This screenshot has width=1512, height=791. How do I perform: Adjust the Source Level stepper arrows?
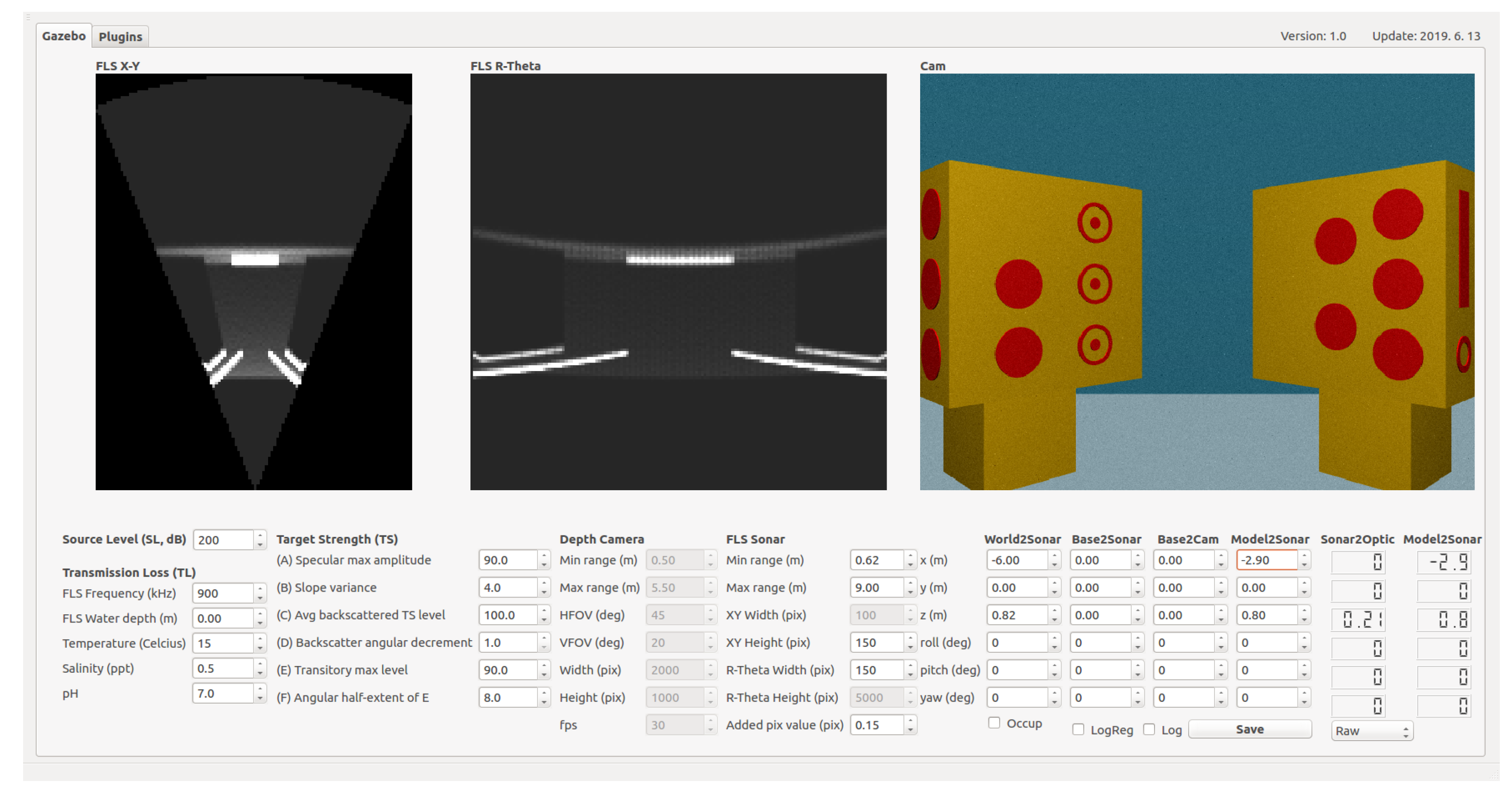[x=260, y=540]
